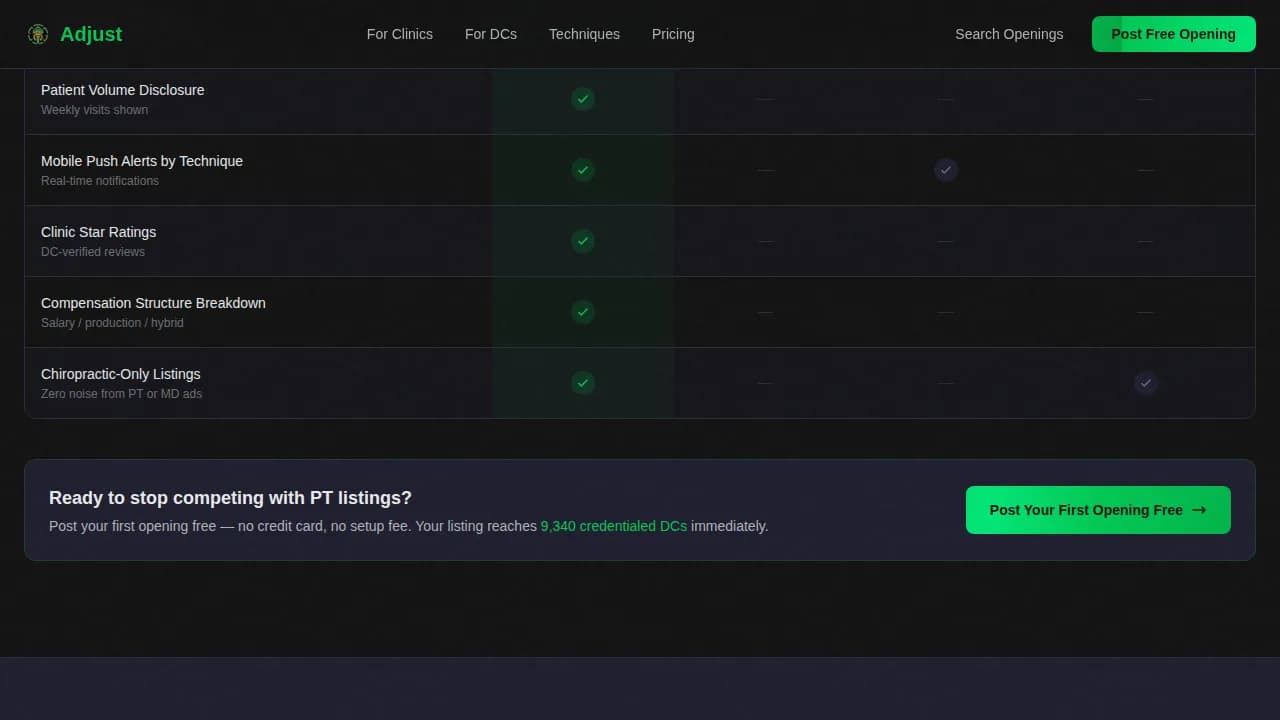The height and width of the screenshot is (720, 1280).
Task: Click green checkmark for Clinic Star Ratings
Action: (583, 241)
